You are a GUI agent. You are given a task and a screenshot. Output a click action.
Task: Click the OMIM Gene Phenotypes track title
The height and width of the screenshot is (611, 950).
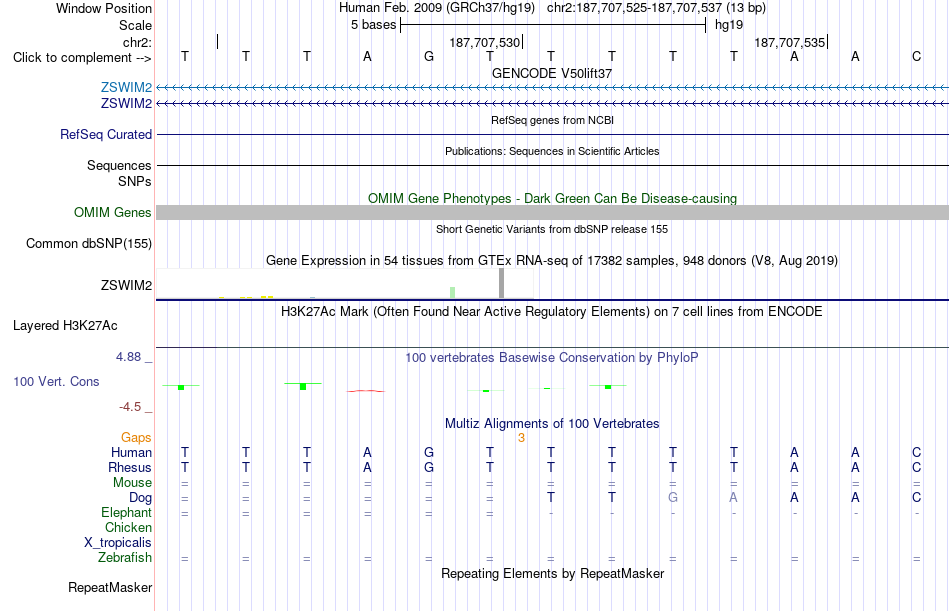coord(552,199)
